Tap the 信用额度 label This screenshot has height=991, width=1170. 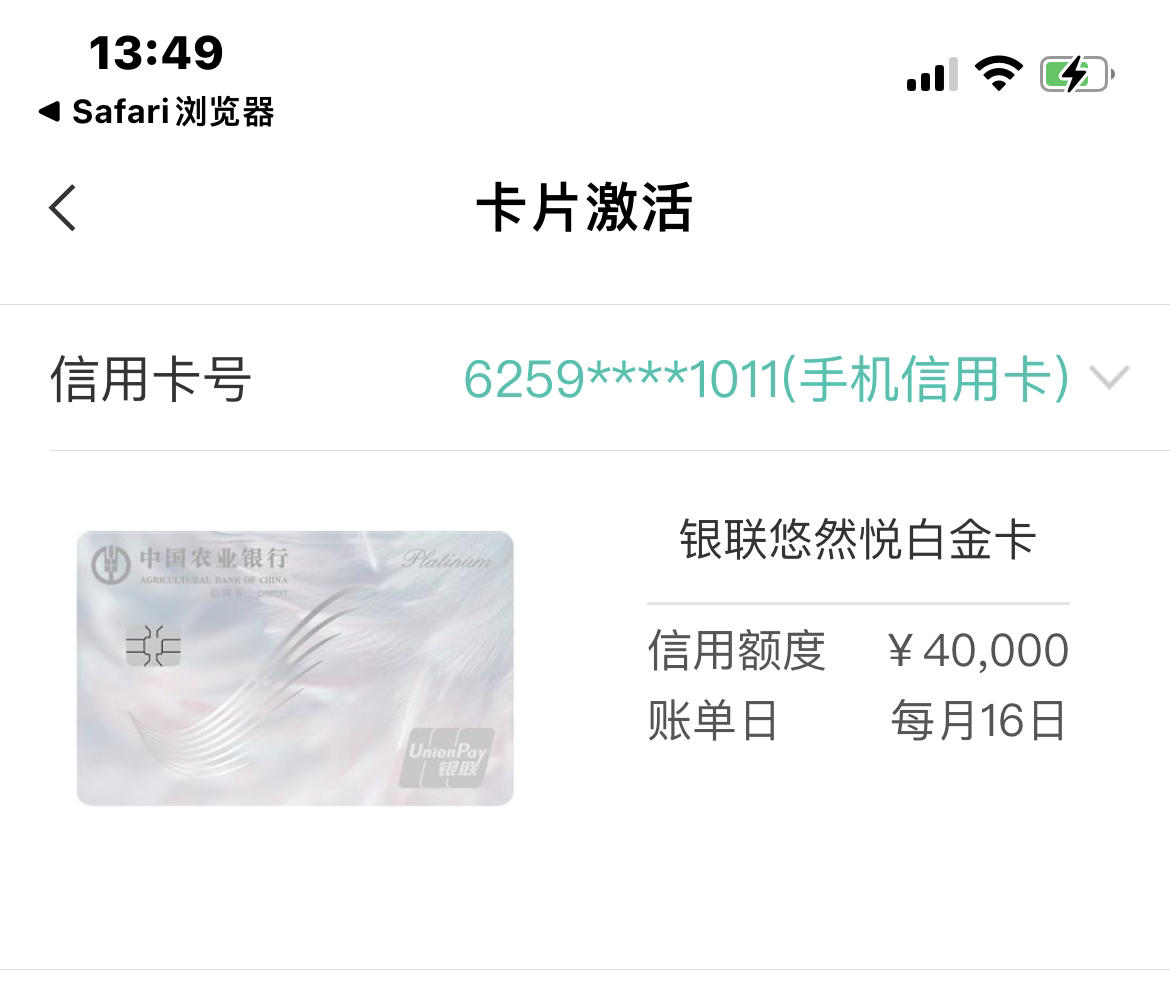pos(736,650)
